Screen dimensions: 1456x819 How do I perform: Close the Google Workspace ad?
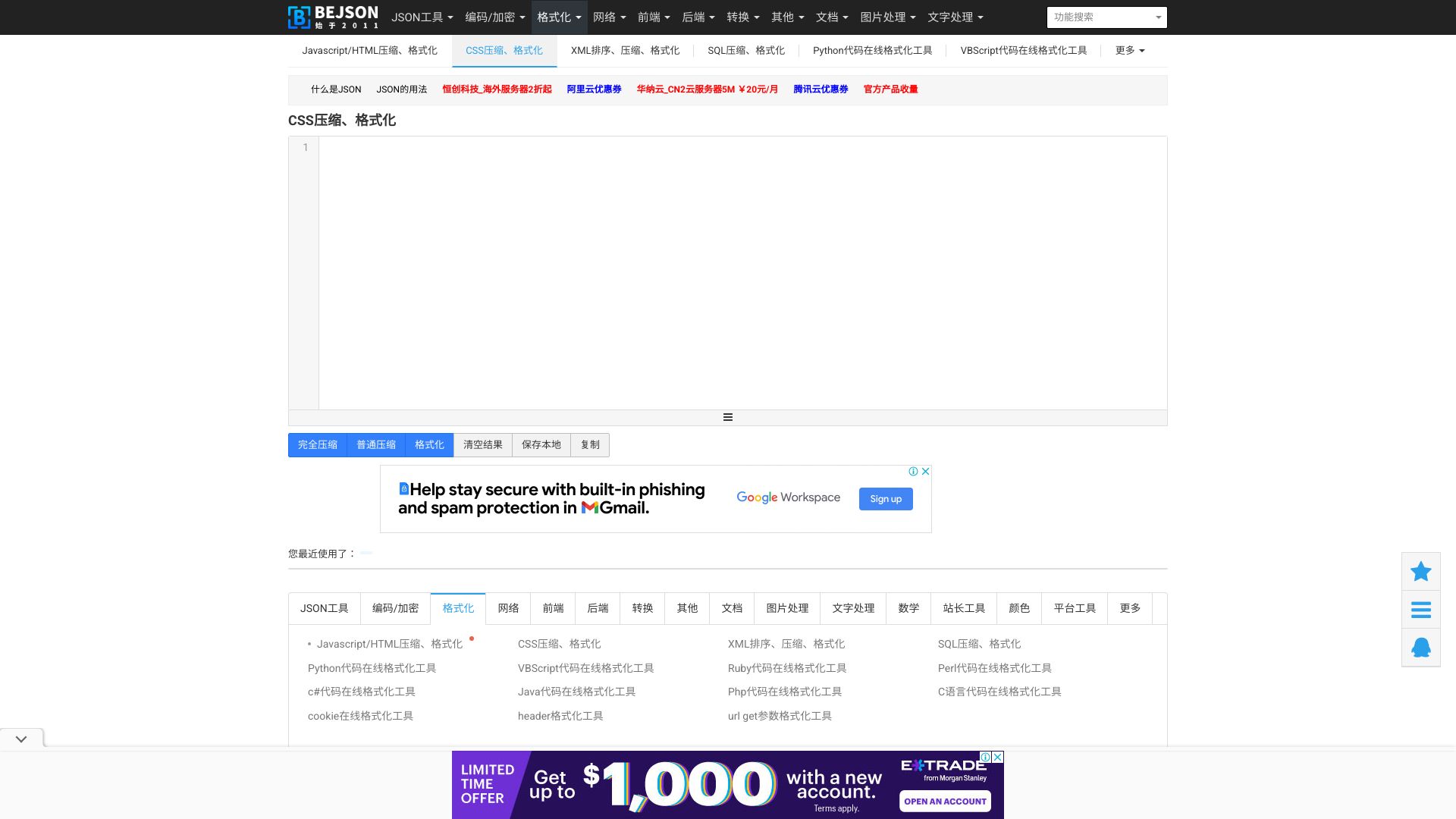[x=925, y=471]
